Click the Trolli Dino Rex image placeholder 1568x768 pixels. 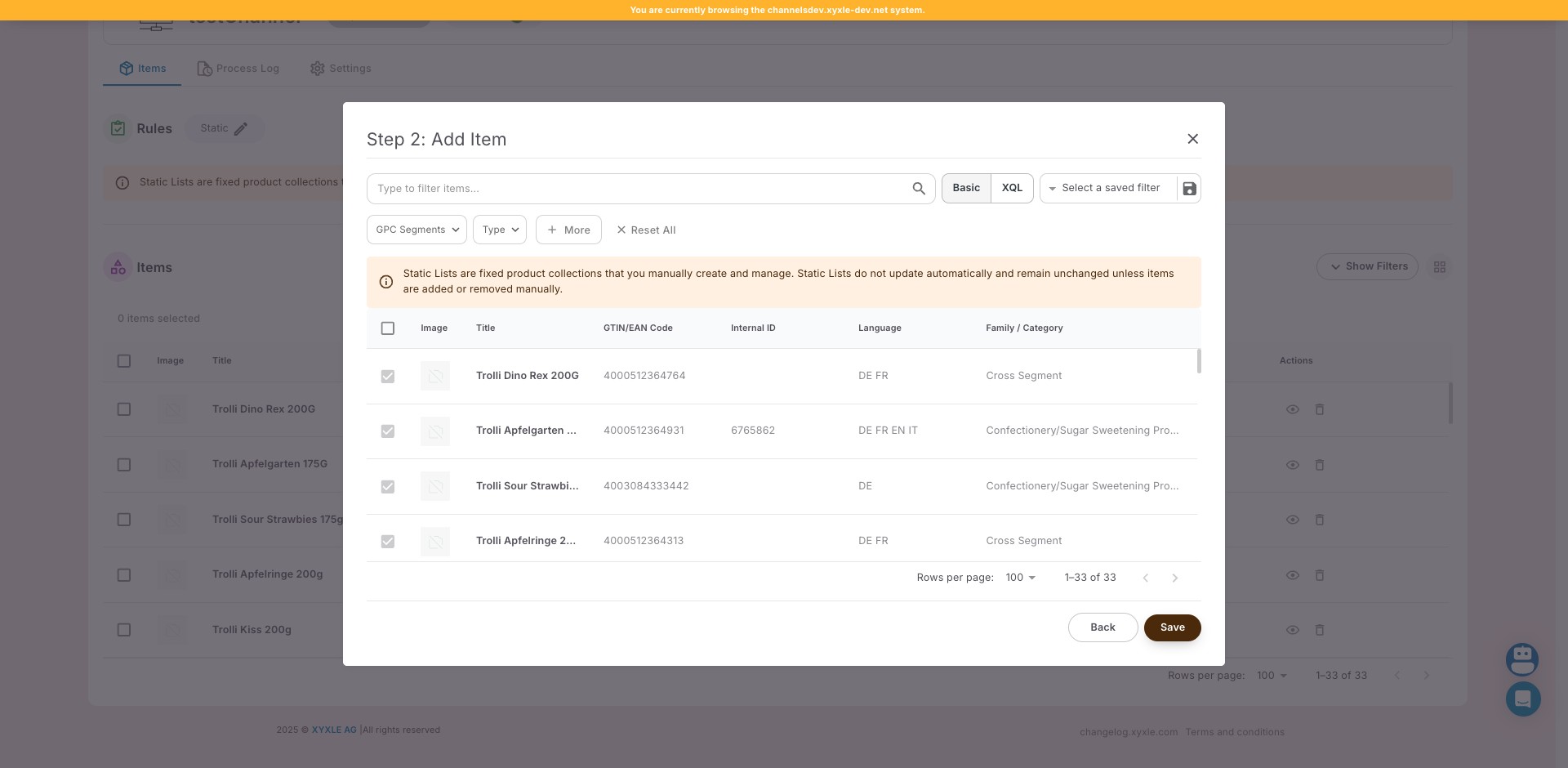click(434, 376)
